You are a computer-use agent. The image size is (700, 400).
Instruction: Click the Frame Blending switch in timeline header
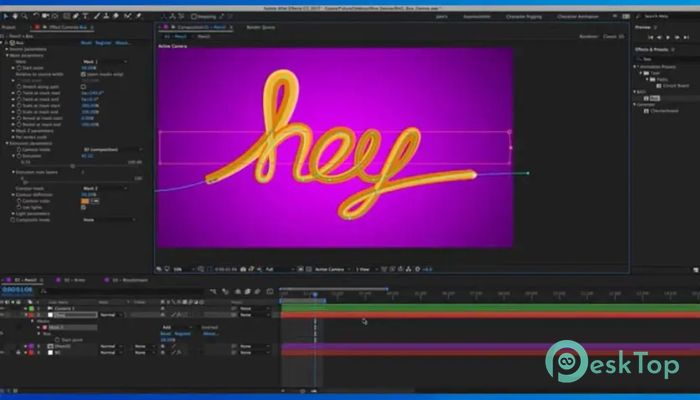point(247,292)
